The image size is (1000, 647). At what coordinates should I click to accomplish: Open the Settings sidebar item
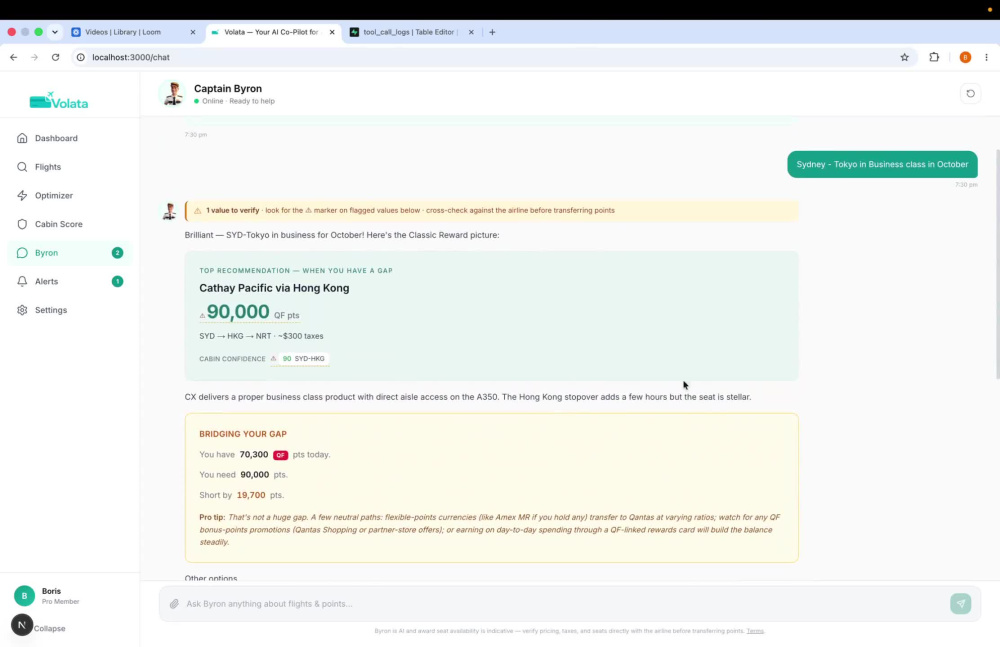point(70,310)
